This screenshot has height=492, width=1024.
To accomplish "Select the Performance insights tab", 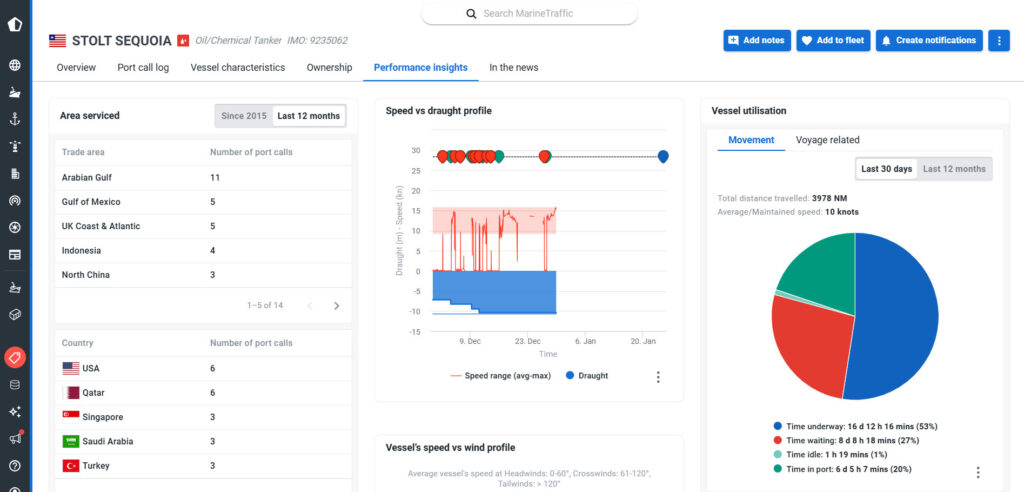I will pos(421,67).
